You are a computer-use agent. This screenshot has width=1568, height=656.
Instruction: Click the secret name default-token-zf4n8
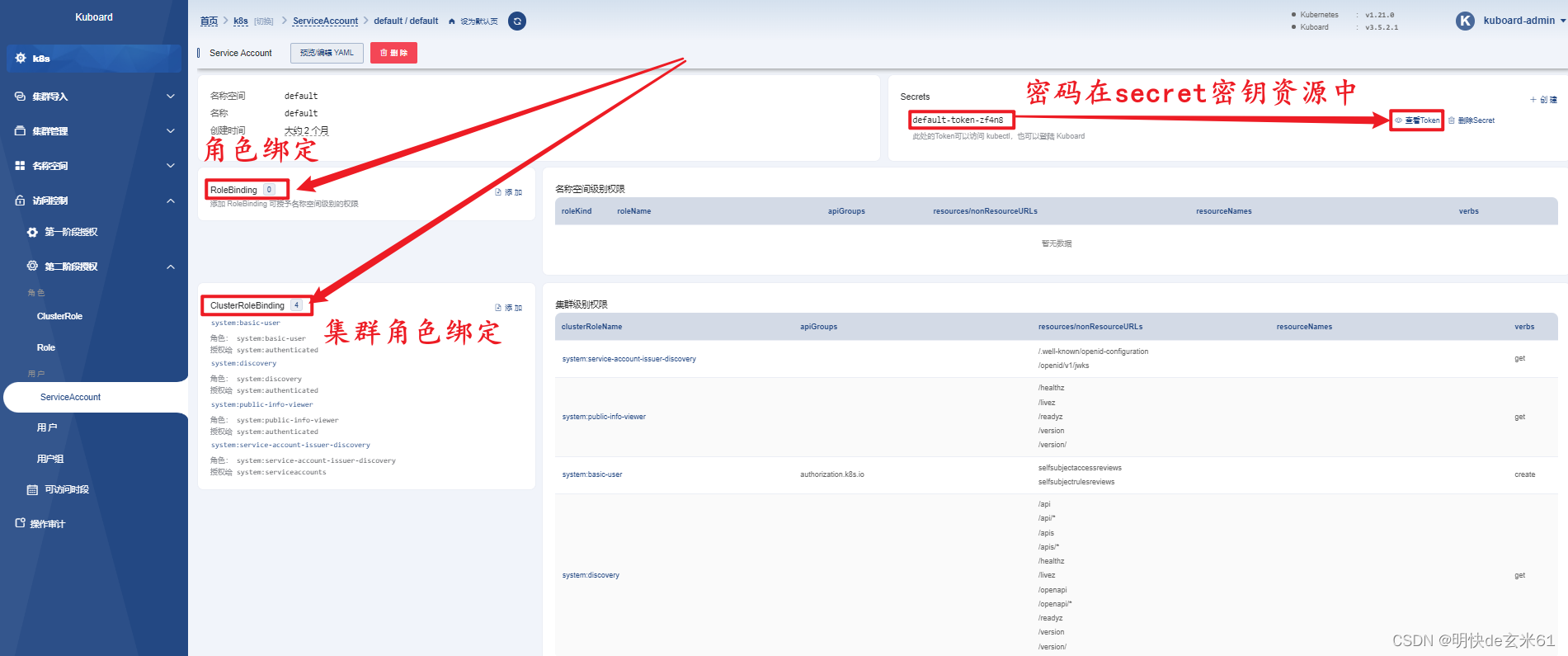pos(958,120)
